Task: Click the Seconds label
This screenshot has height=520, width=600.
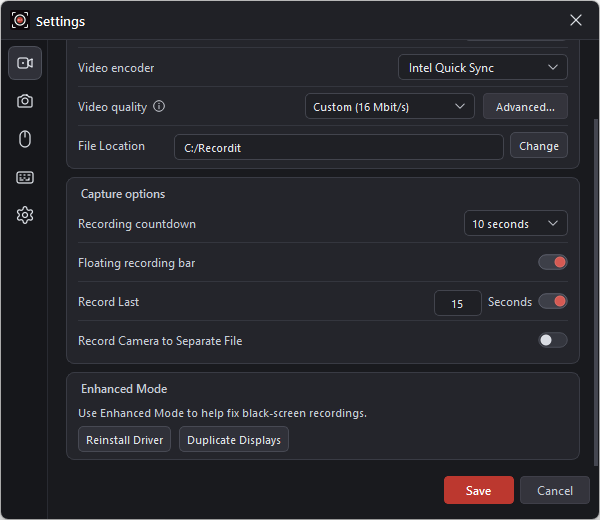Action: [510, 302]
